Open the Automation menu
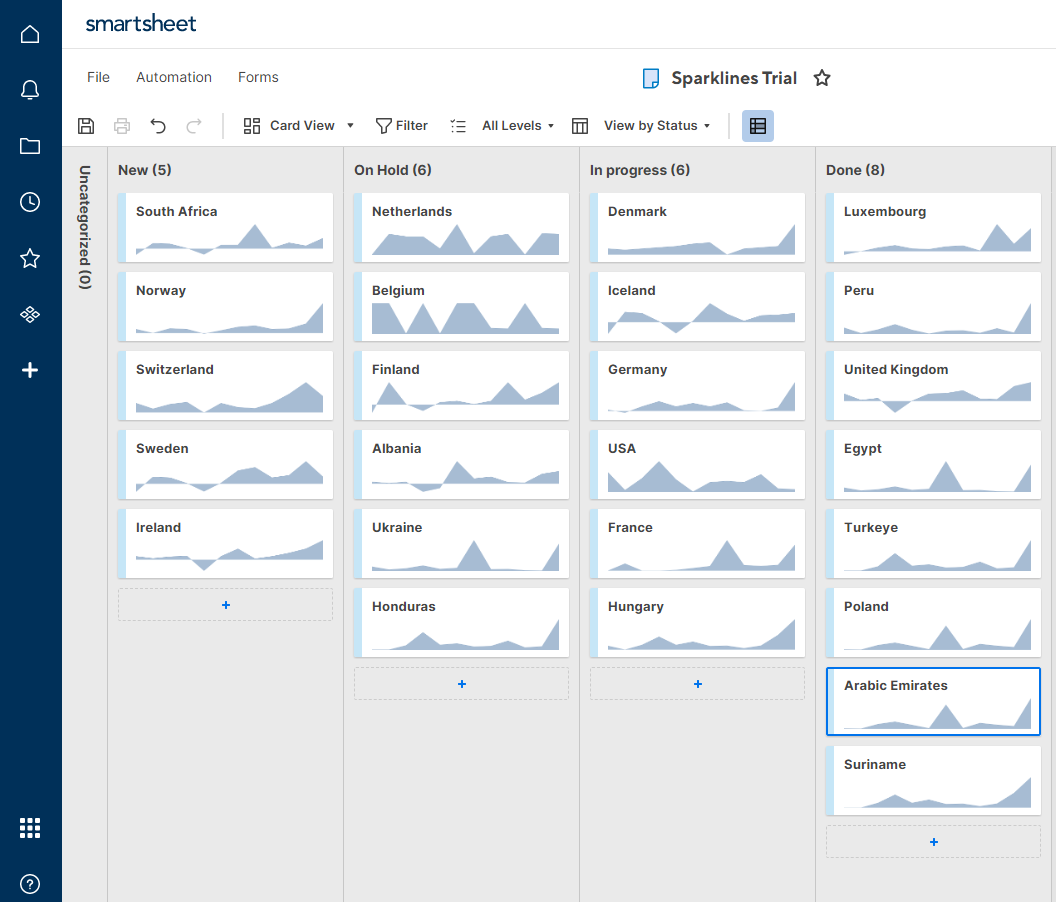The image size is (1056, 902). tap(174, 77)
